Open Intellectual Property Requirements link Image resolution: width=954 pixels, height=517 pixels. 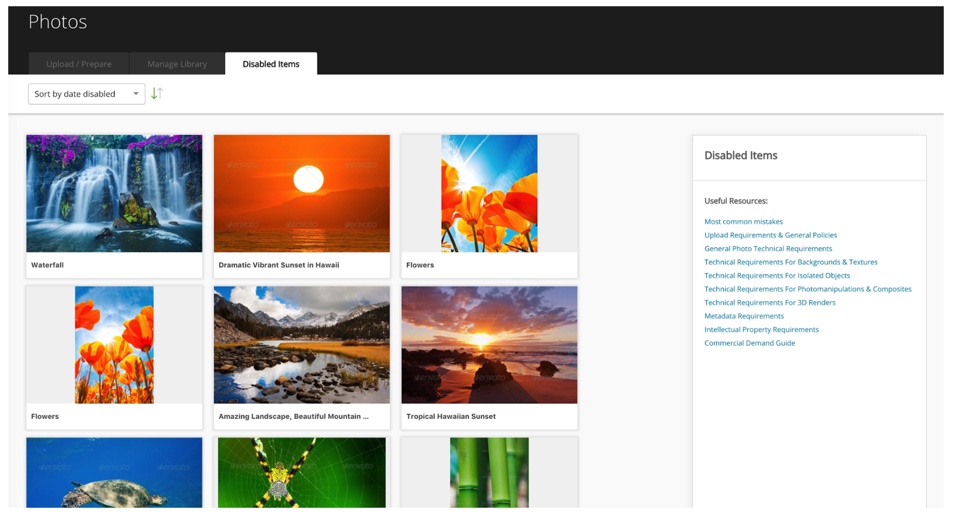[x=762, y=330]
